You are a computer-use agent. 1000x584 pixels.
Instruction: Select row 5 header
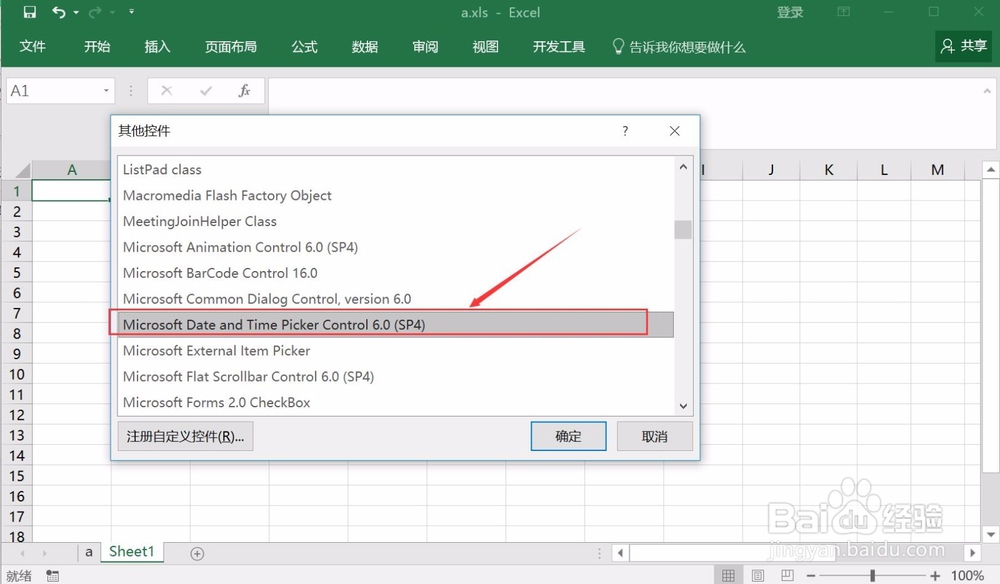tap(17, 273)
